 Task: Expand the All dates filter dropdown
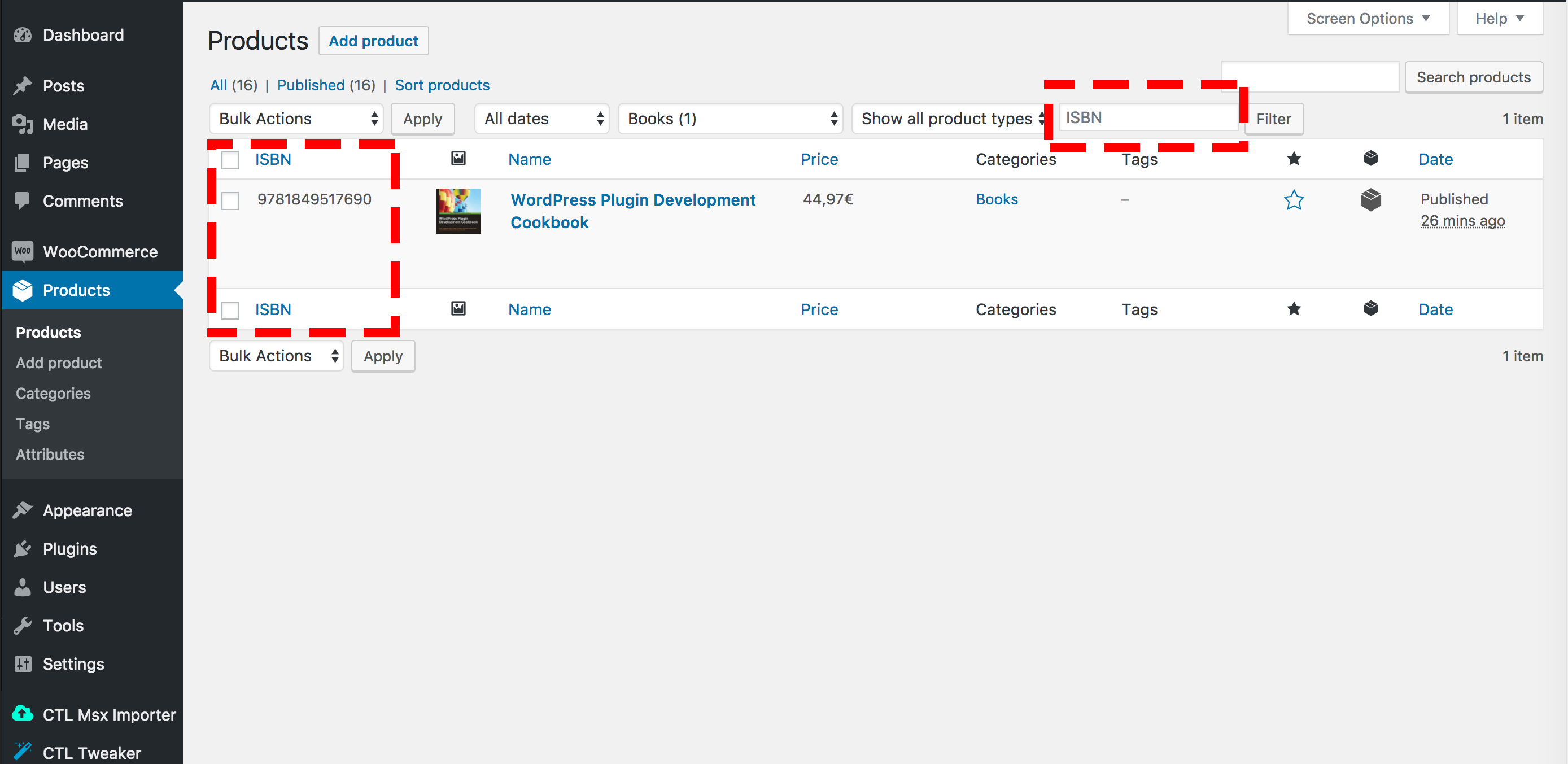(x=541, y=119)
